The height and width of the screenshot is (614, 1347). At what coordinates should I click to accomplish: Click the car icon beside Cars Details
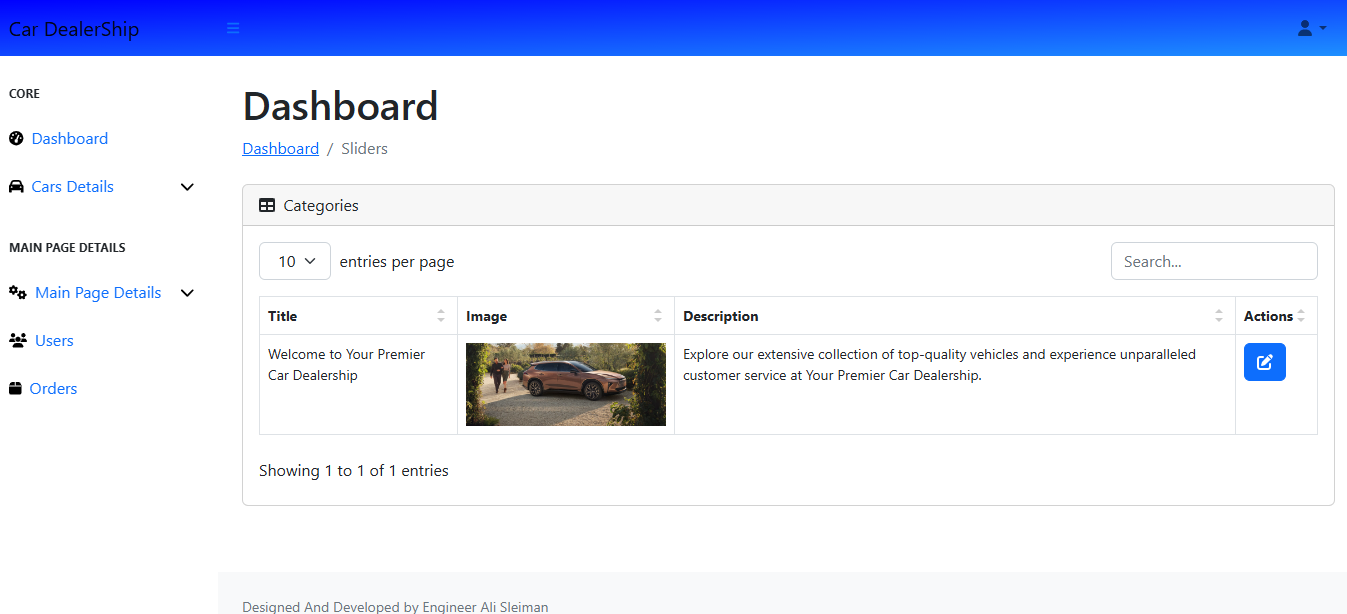click(x=16, y=187)
